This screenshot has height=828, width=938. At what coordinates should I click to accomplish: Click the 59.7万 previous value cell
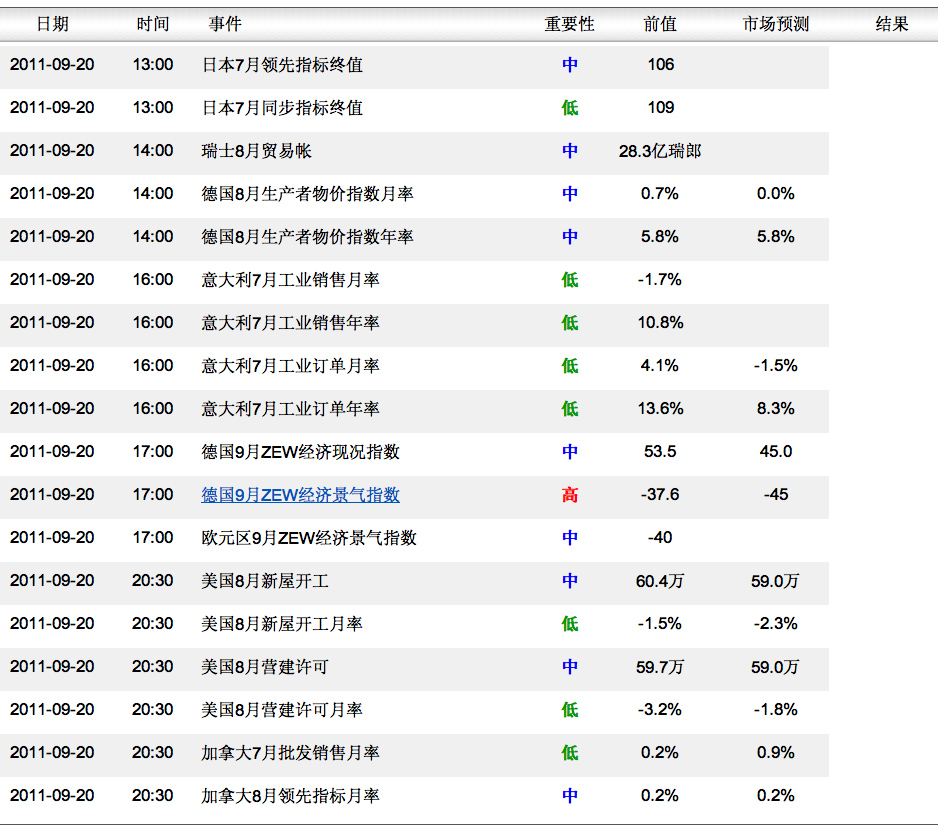click(660, 667)
